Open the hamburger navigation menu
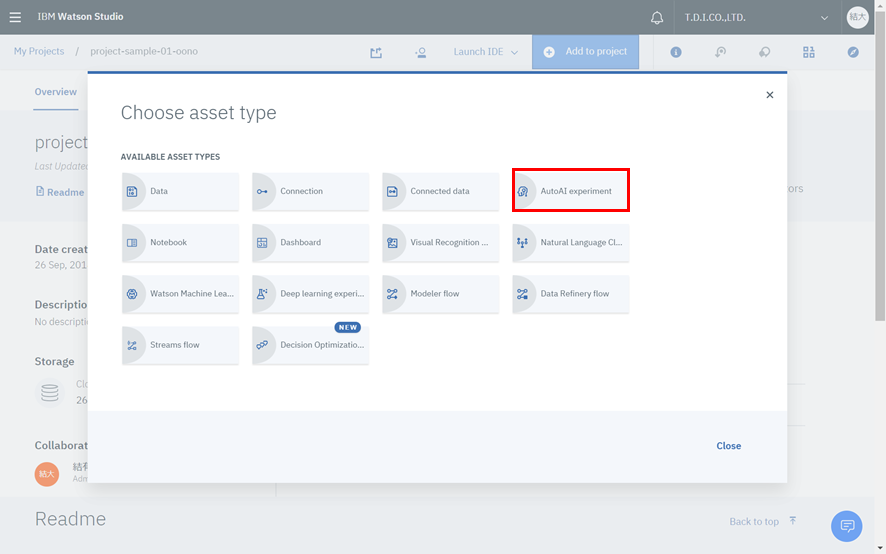Image resolution: width=886 pixels, height=554 pixels. click(x=15, y=17)
